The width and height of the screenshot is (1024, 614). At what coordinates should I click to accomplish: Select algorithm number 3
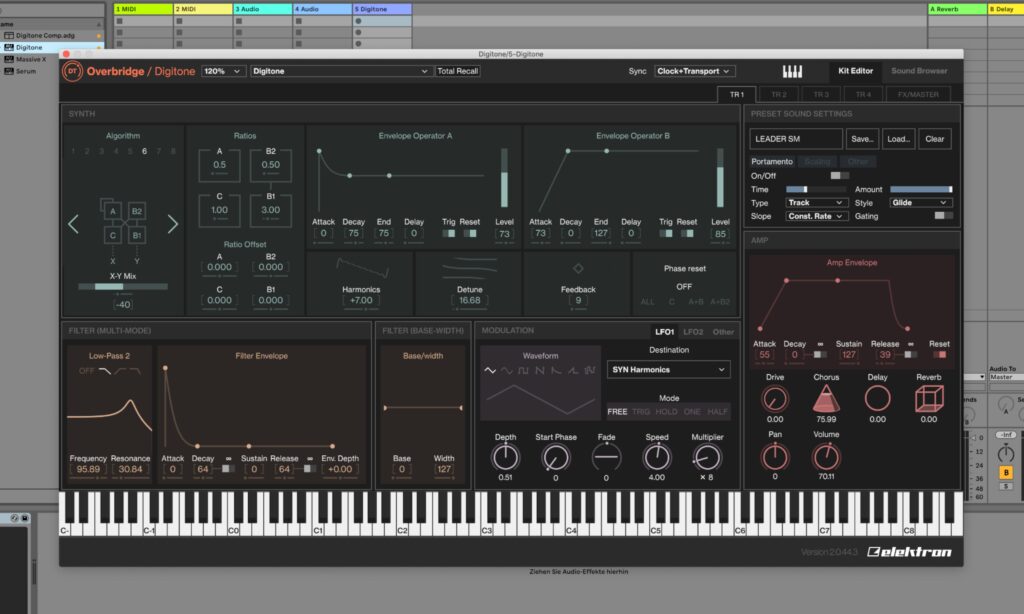coord(101,152)
